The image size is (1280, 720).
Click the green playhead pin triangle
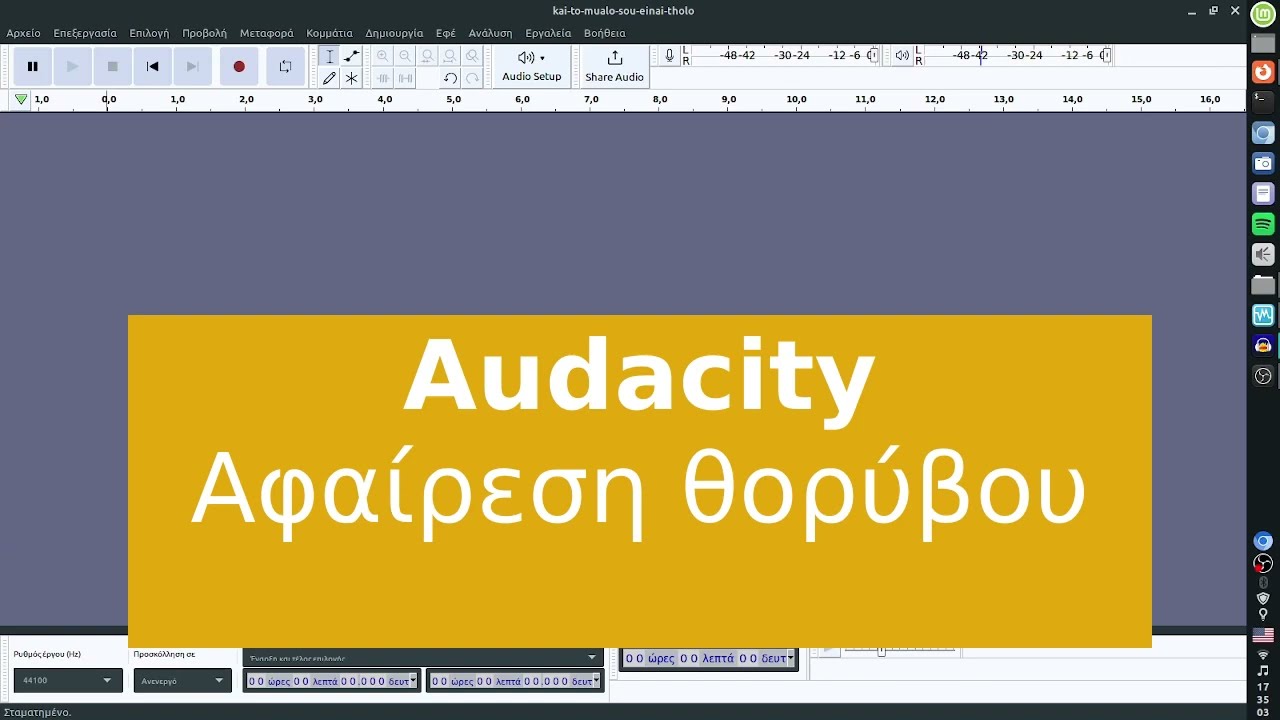pos(21,99)
